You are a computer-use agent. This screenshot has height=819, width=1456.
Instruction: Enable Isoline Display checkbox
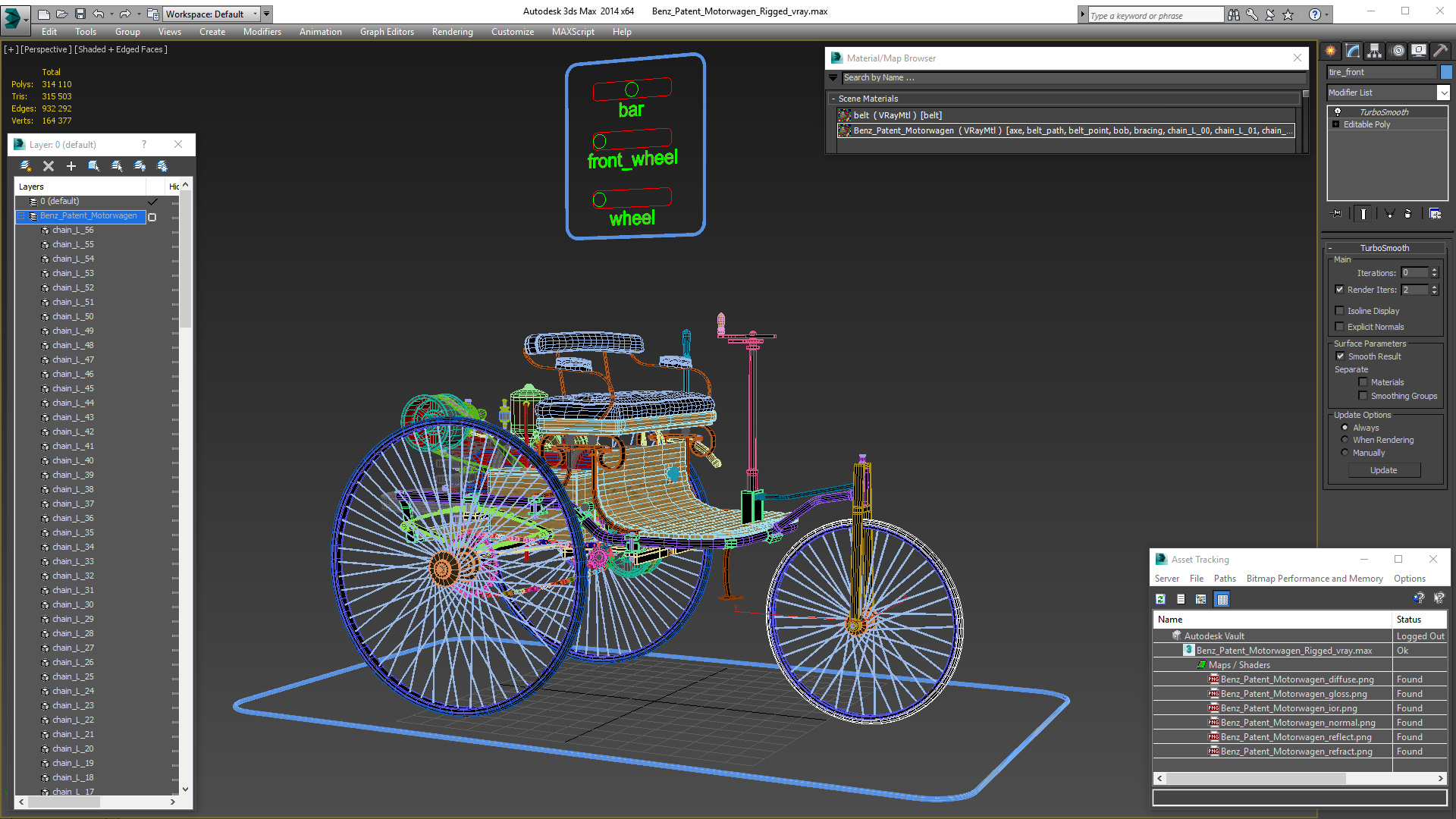(x=1340, y=311)
